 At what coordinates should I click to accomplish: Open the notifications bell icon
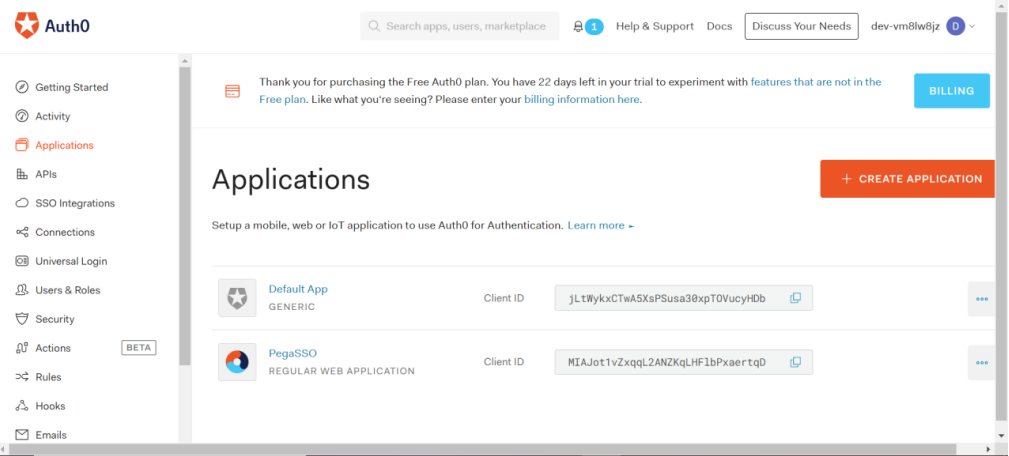coord(578,26)
